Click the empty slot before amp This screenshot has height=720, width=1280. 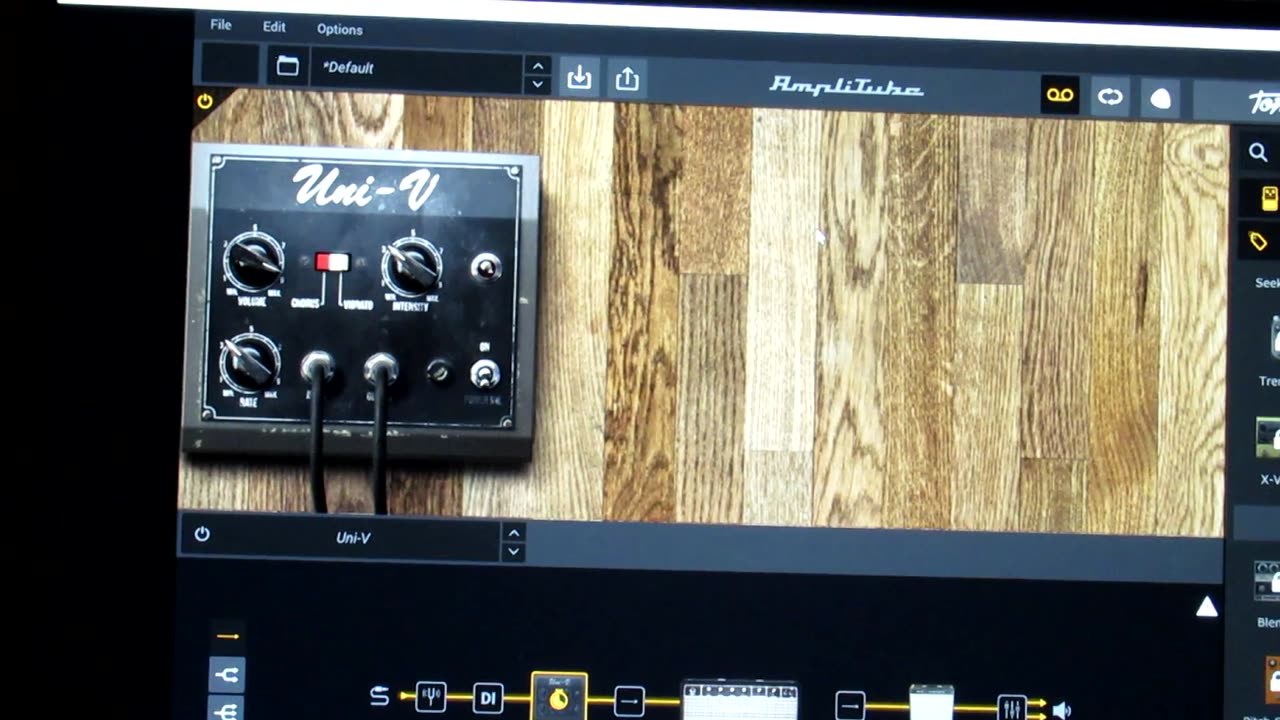click(629, 702)
